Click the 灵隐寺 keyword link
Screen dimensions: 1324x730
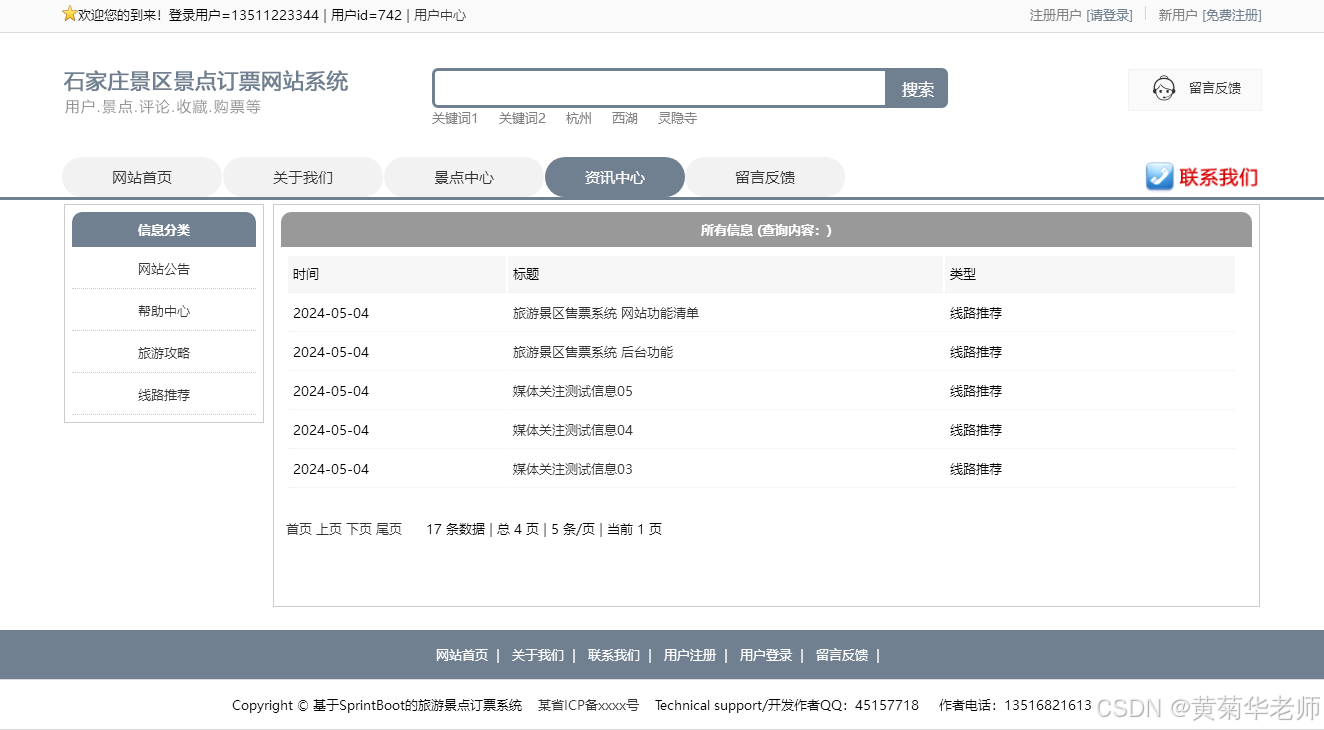[x=677, y=118]
